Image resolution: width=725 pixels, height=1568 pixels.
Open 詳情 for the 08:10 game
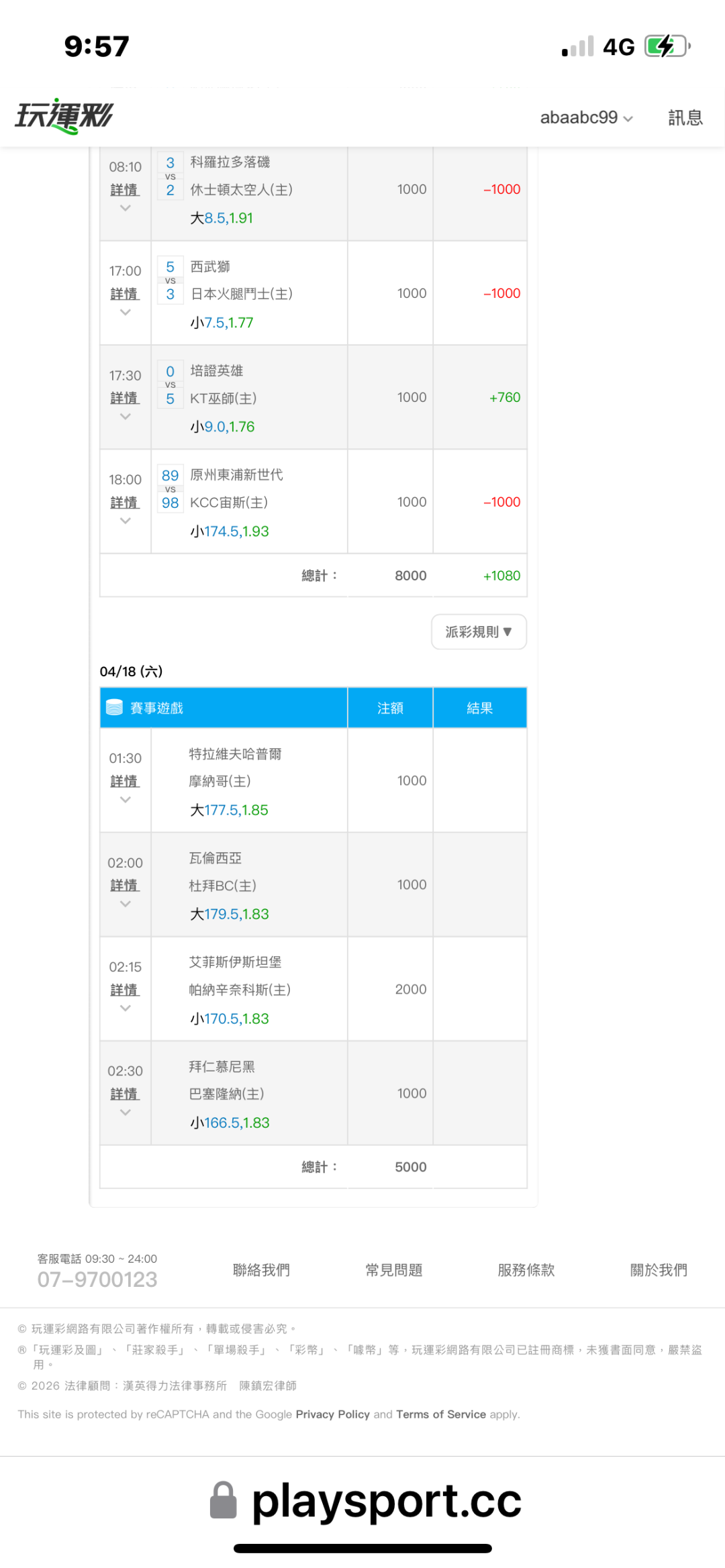(125, 190)
